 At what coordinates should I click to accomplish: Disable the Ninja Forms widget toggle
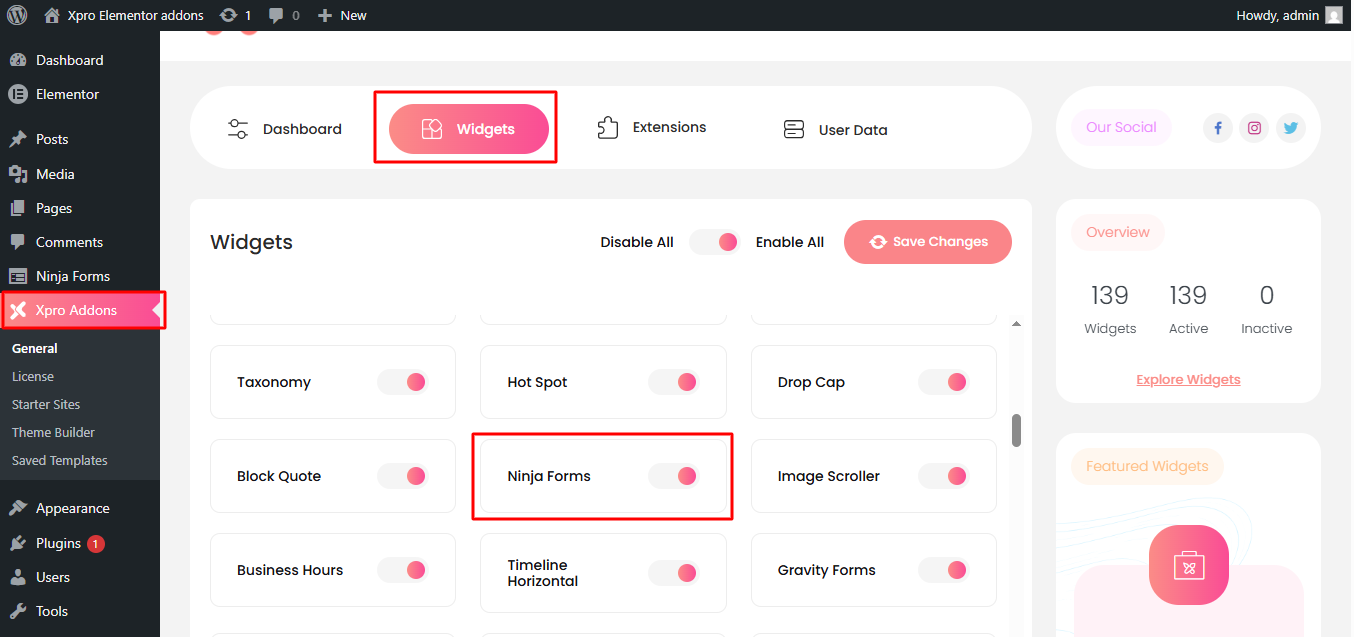click(x=673, y=476)
